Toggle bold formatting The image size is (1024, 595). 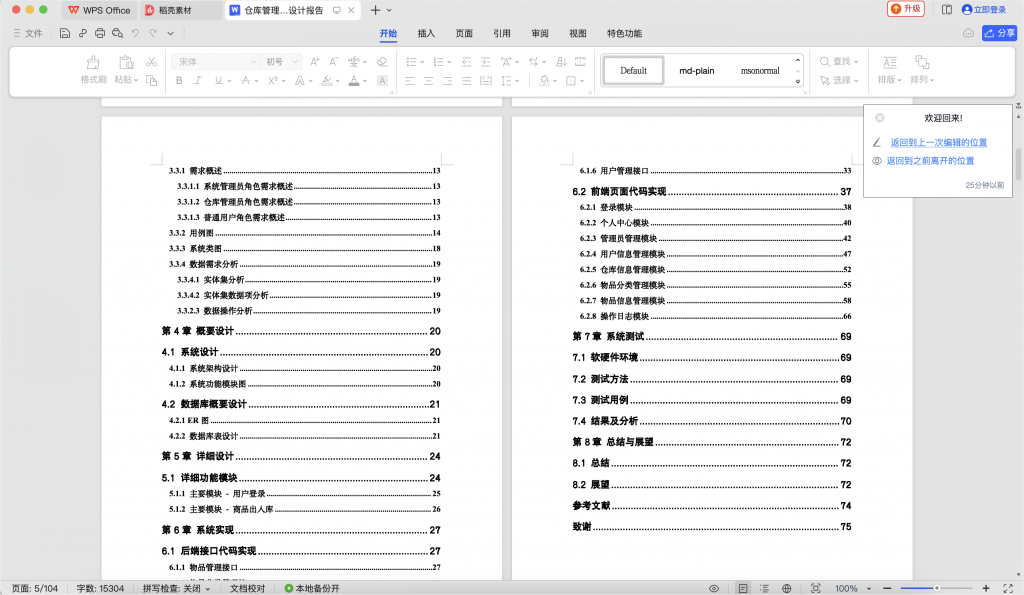[x=180, y=80]
